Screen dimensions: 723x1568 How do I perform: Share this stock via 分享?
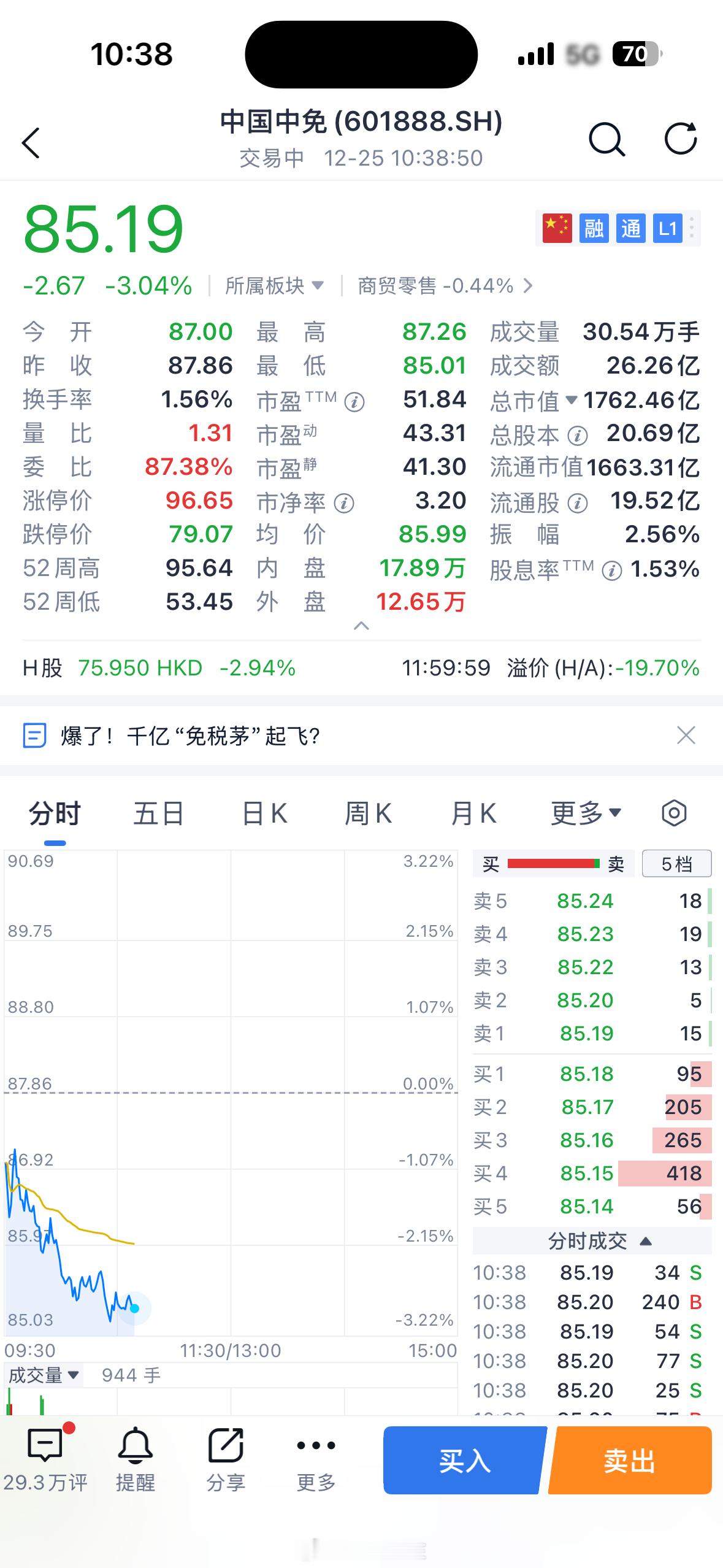pos(226,1460)
